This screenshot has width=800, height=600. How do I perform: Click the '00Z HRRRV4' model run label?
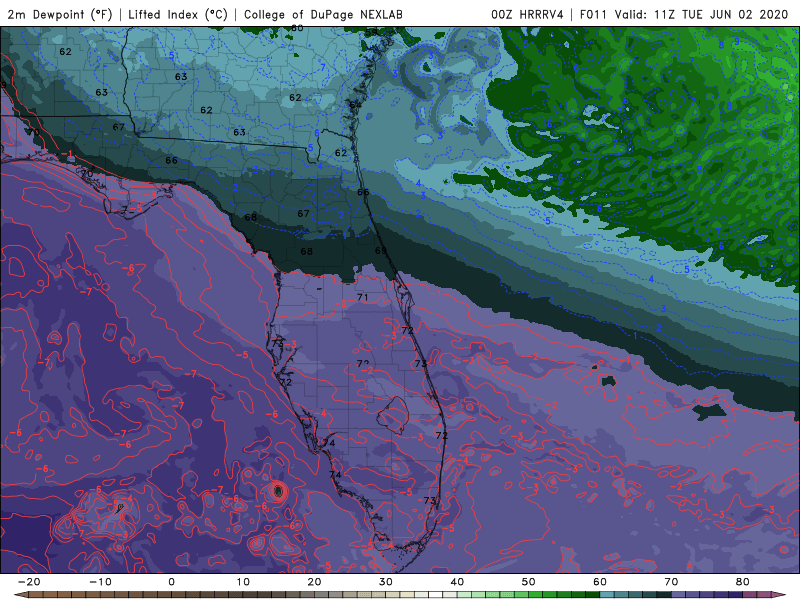[x=527, y=14]
